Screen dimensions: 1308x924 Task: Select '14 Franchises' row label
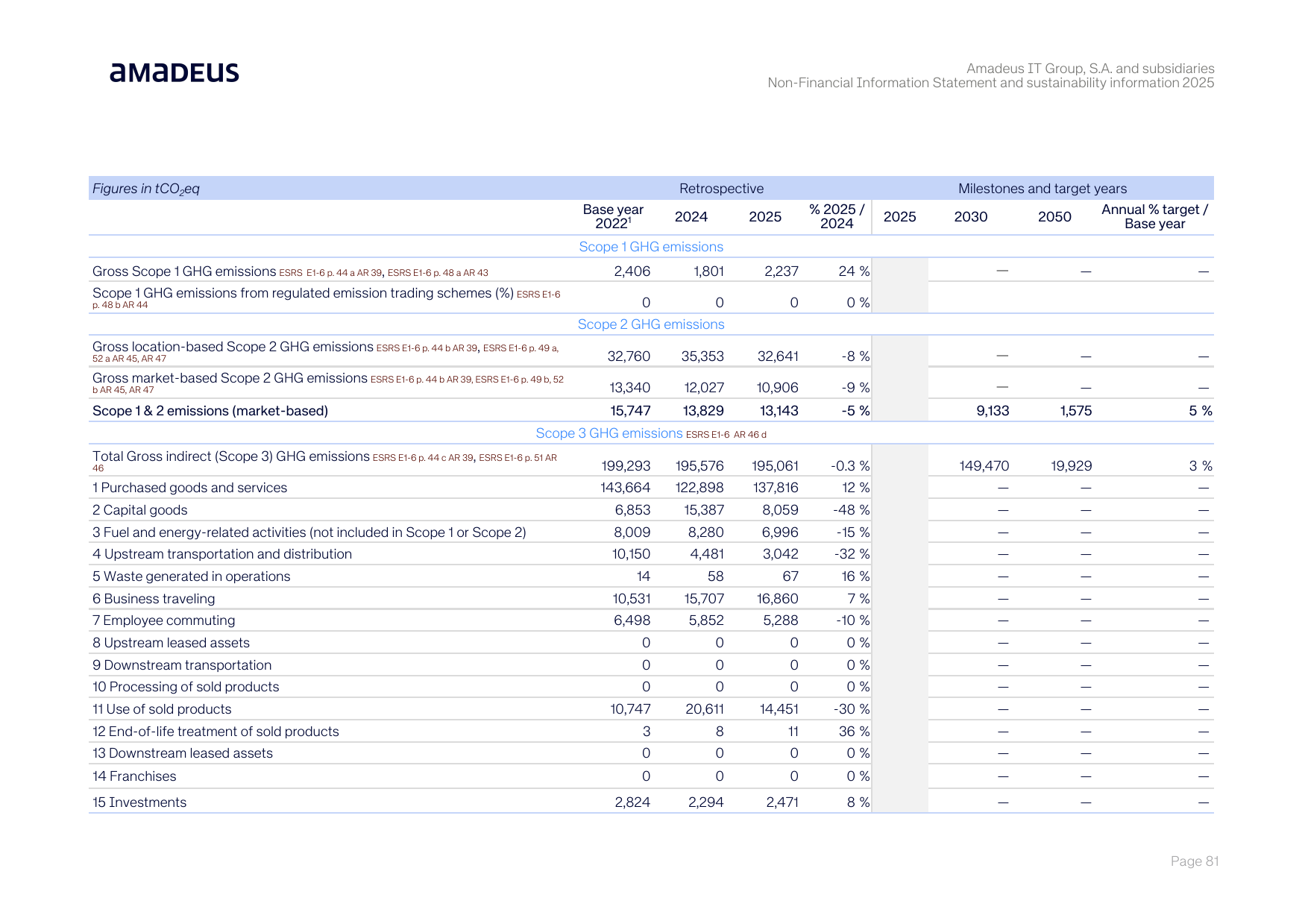[x=134, y=776]
